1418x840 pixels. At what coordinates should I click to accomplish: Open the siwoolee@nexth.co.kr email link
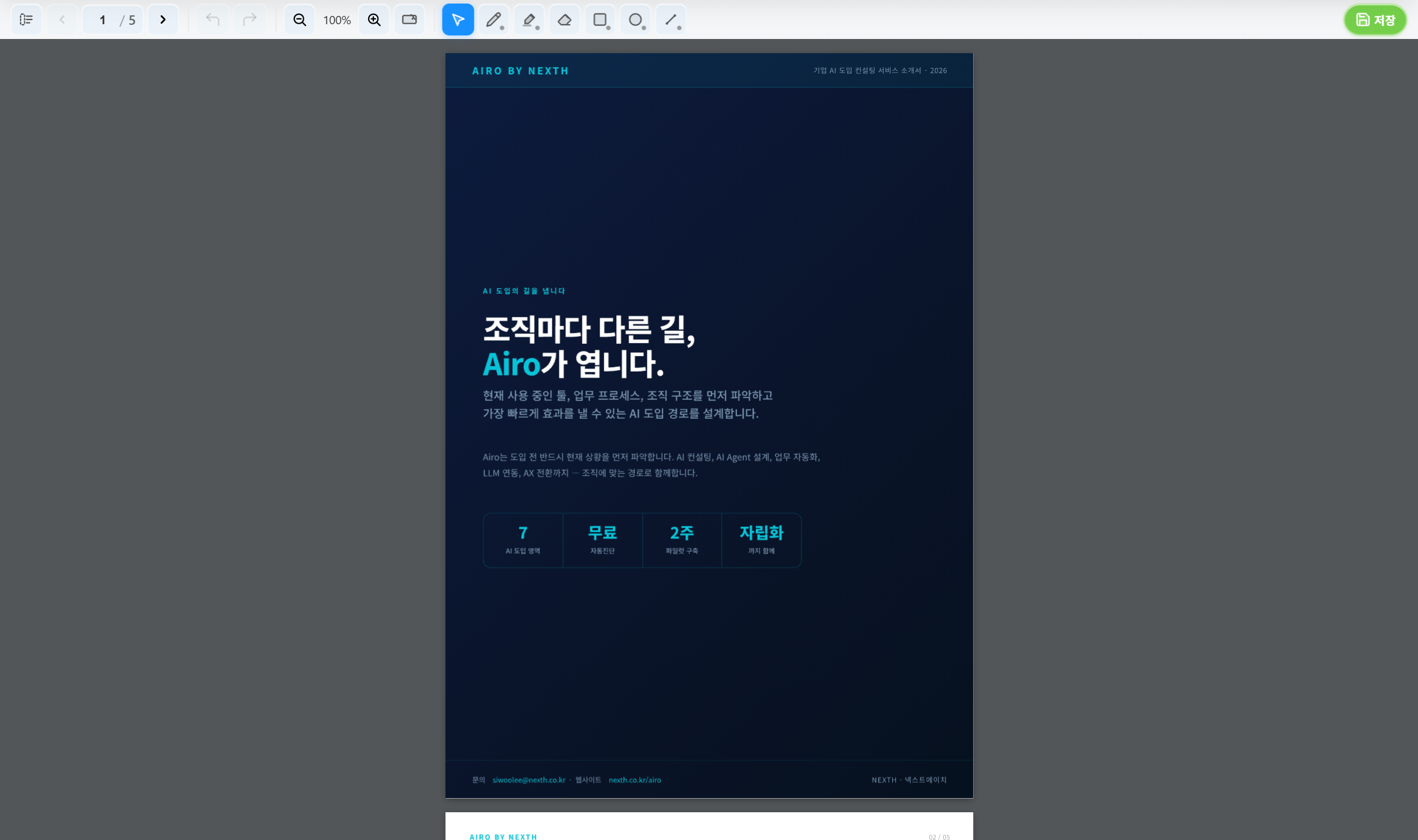tap(529, 780)
